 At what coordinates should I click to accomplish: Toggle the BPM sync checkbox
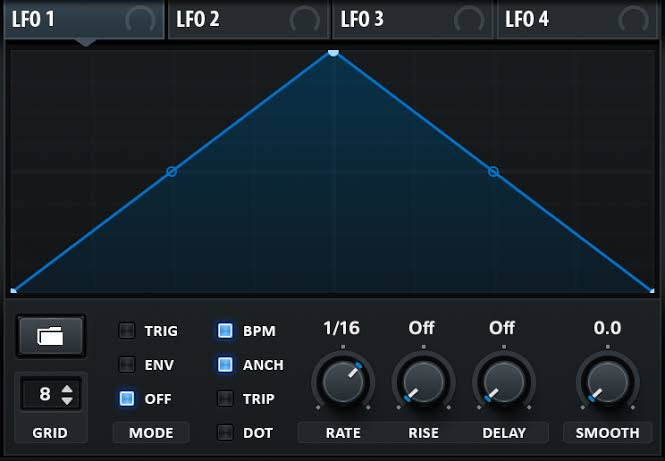click(225, 330)
